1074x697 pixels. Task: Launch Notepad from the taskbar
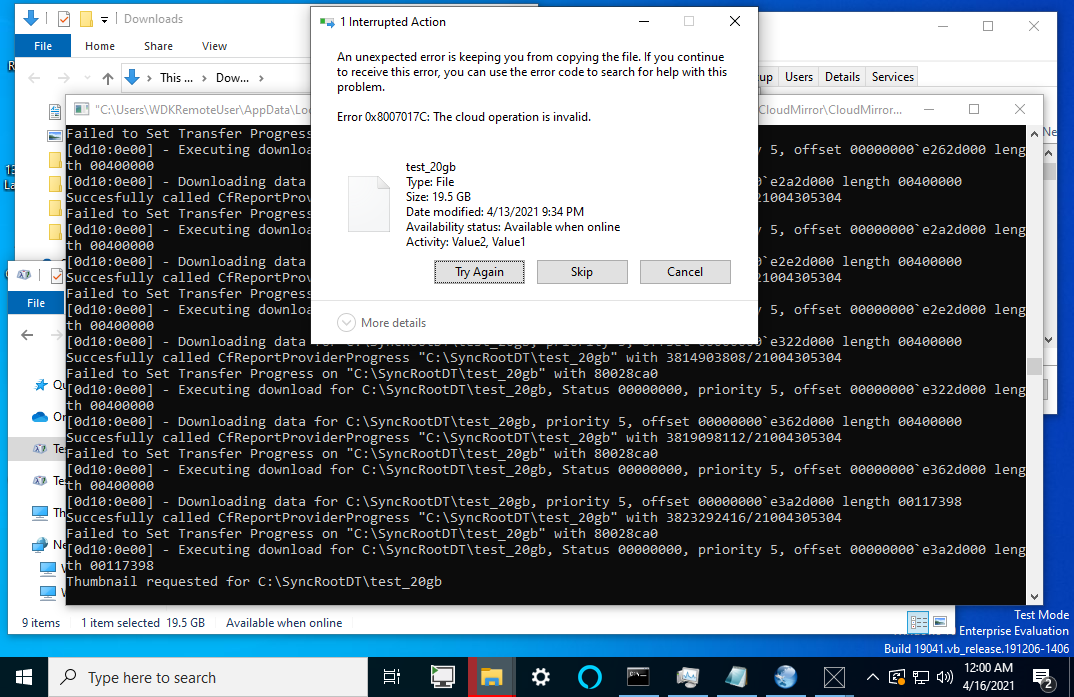click(x=737, y=677)
